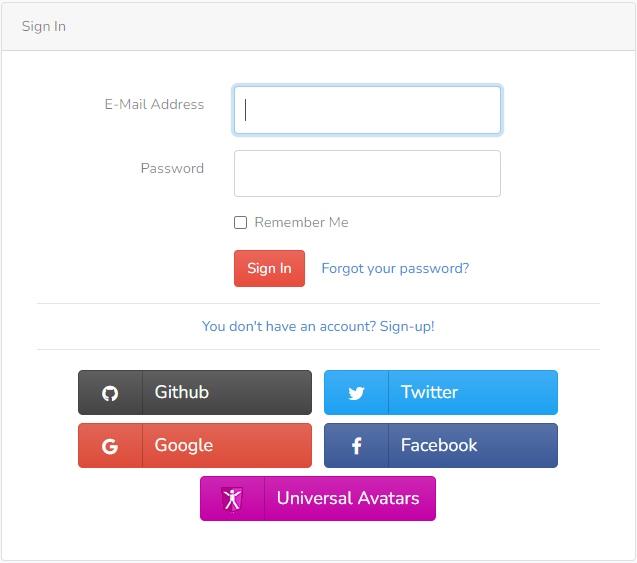Screen dimensions: 637x563
Task: Log in with the Twitter text label
Action: pyautogui.click(x=429, y=392)
